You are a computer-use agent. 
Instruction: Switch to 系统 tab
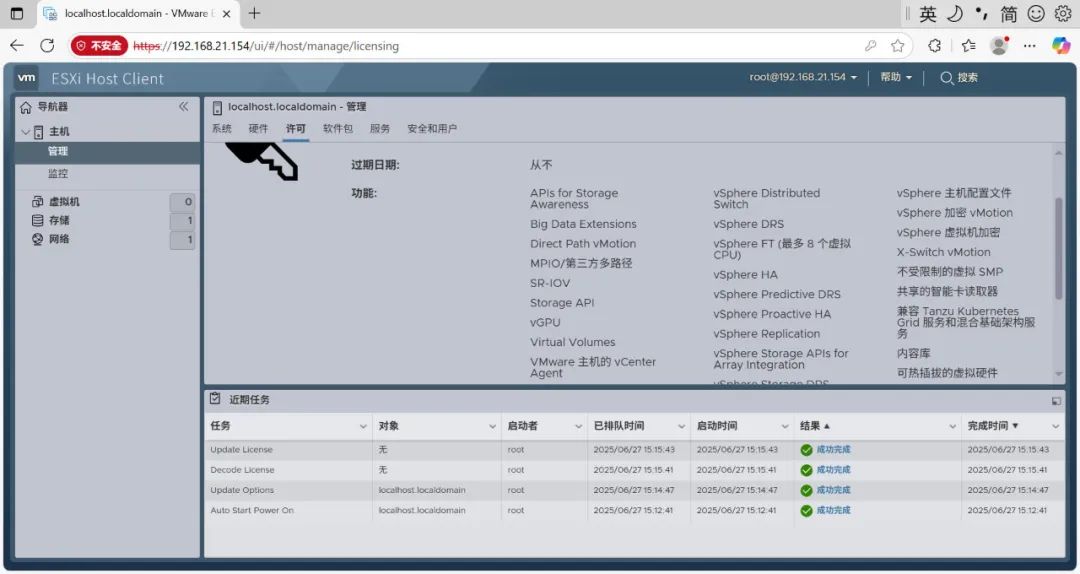(x=221, y=129)
